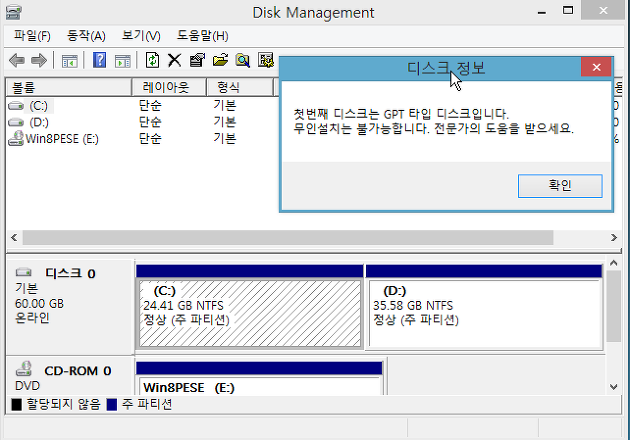
Task: Click the Forward arrow toolbar icon
Action: coord(39,61)
